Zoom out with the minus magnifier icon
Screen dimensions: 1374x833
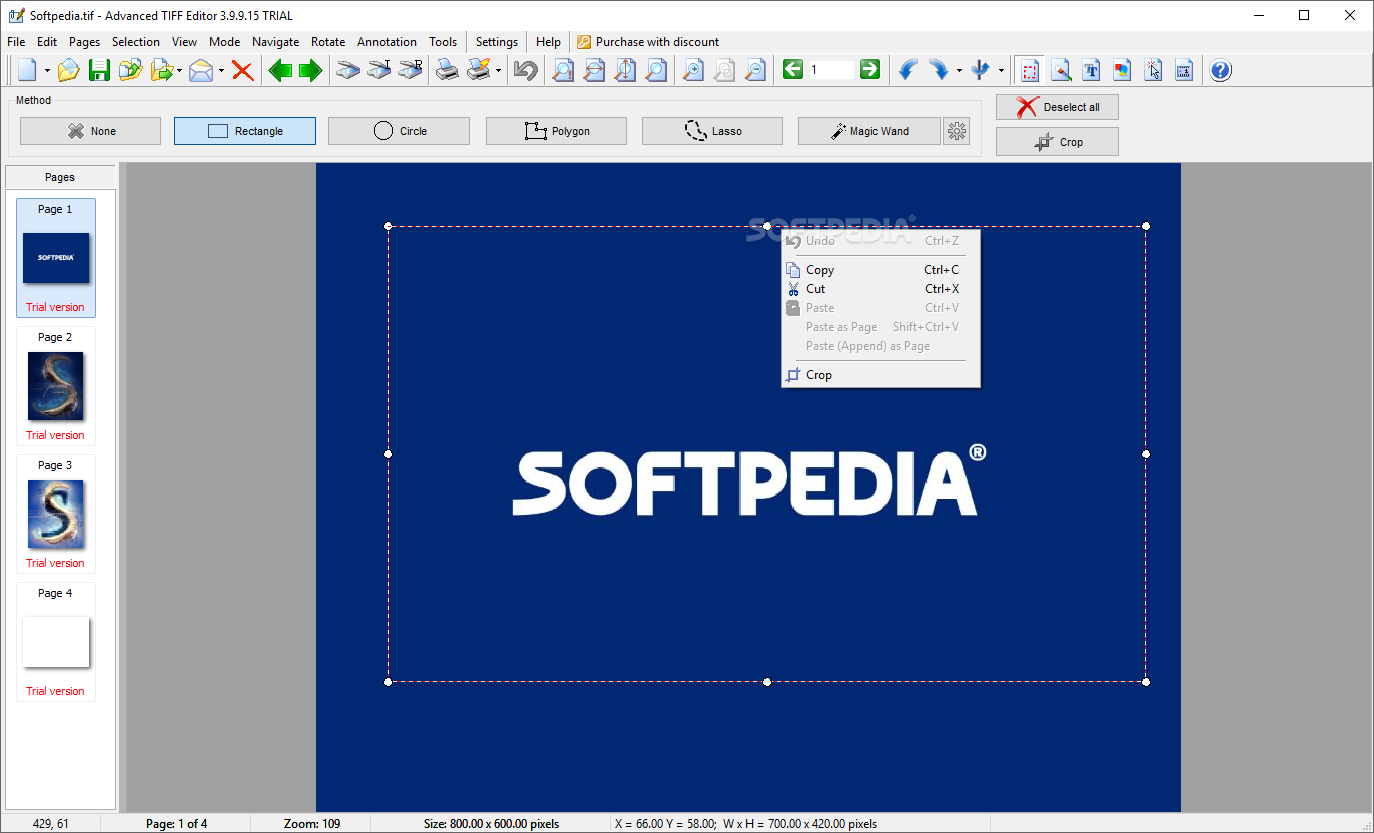[755, 70]
